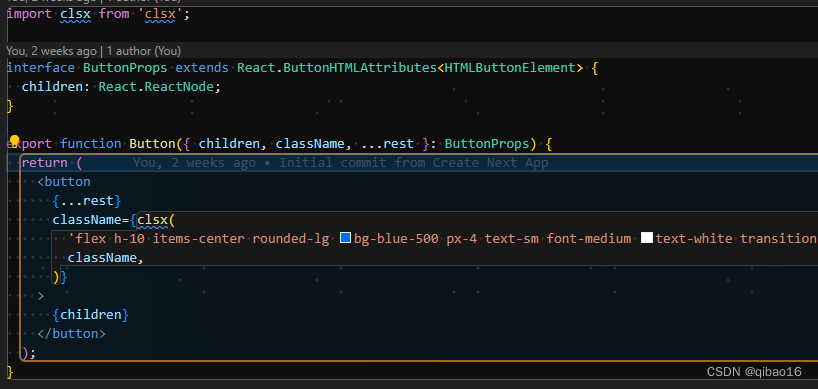Click the yellow lightbulb code action icon

(15, 140)
